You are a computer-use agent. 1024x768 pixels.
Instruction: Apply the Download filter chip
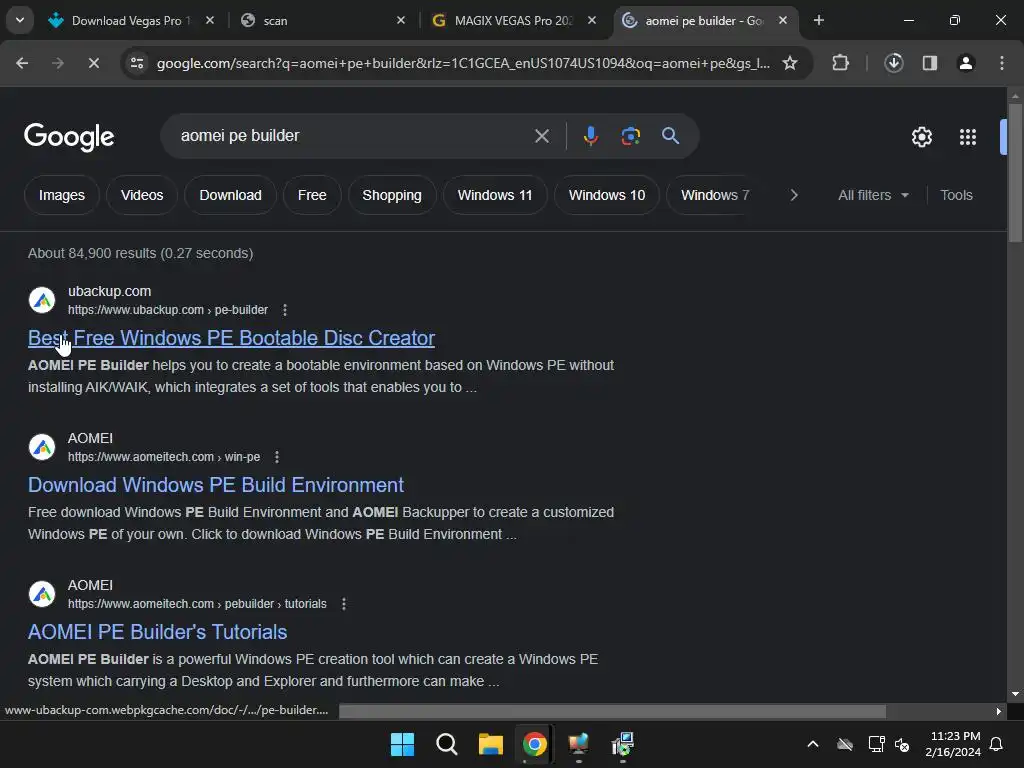230,195
